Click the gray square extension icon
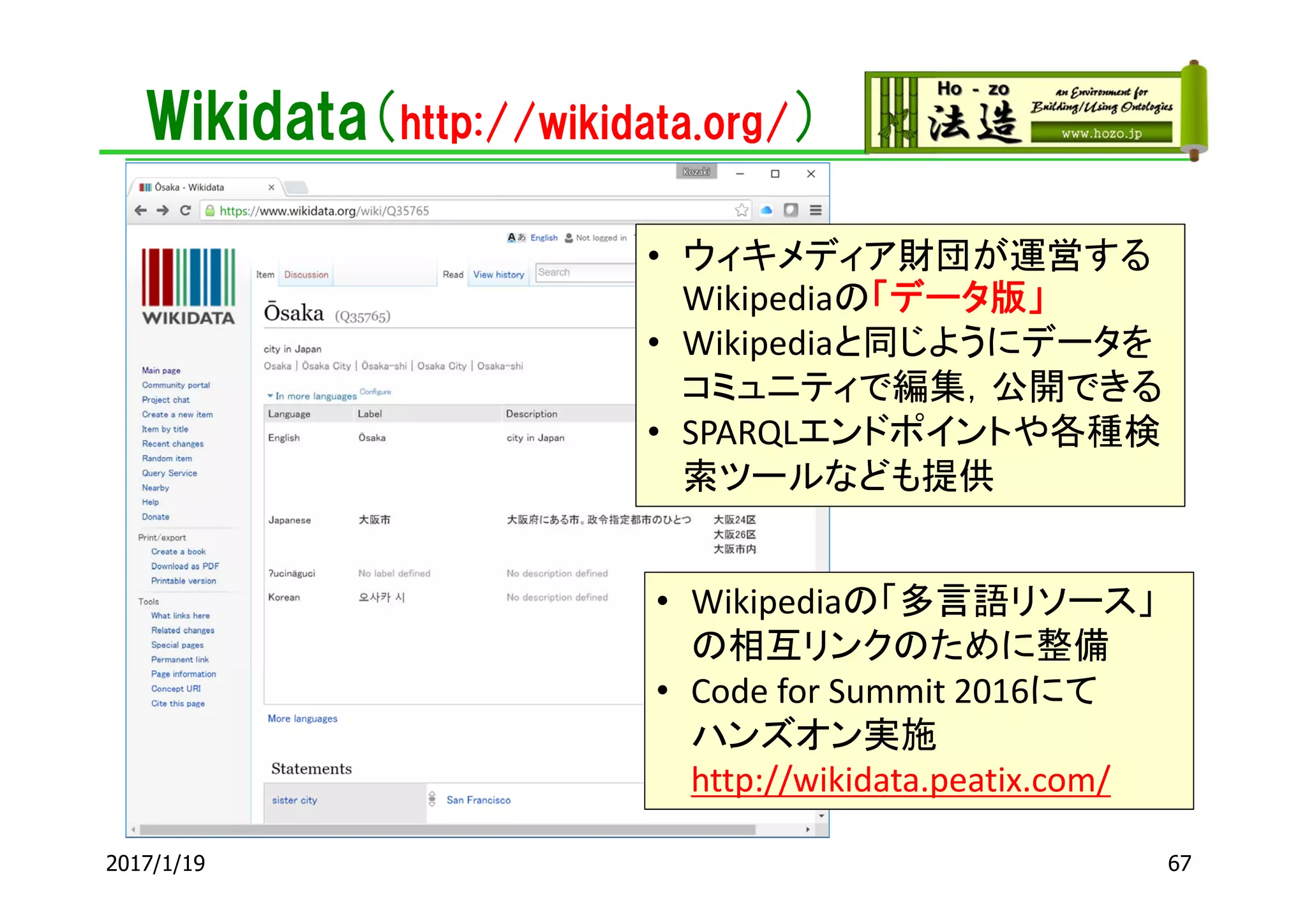Image resolution: width=1307 pixels, height=924 pixels. 791,210
